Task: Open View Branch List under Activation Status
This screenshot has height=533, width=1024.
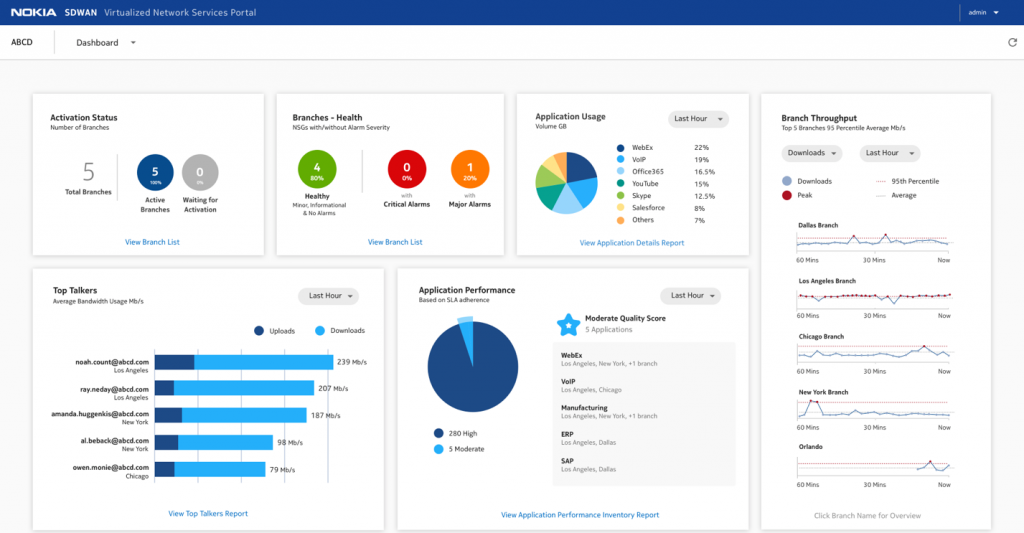Action: click(152, 242)
